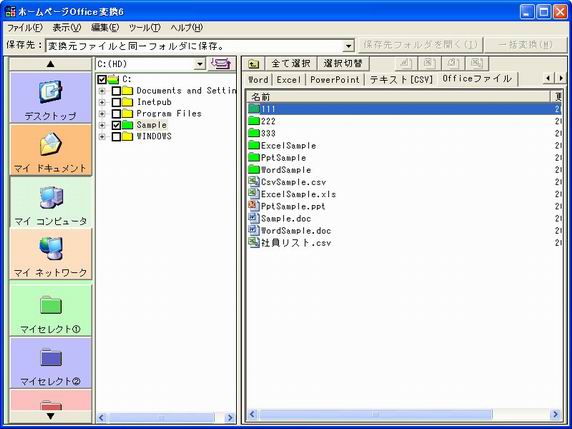Screen dimensions: 572x429
Task: Click the ExcelSample.xls file icon
Action: [x=254, y=193]
